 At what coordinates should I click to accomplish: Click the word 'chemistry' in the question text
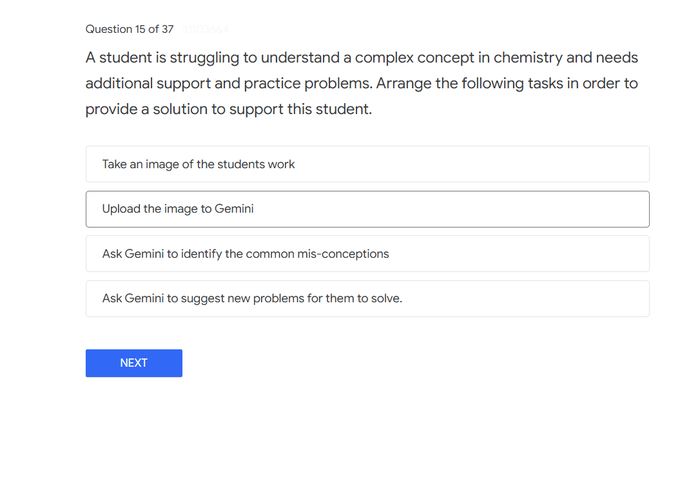[528, 58]
